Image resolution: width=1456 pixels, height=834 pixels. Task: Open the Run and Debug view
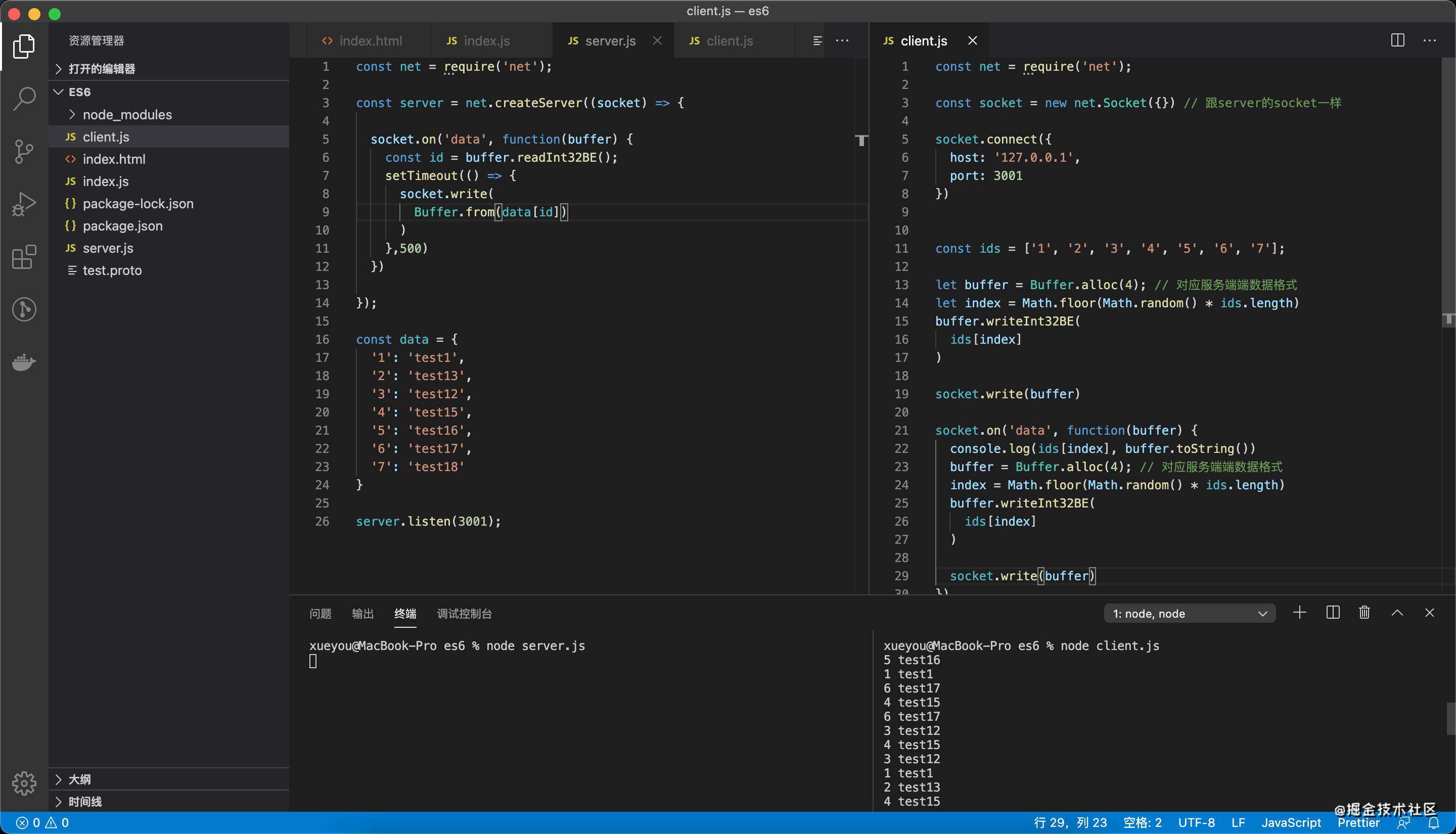[x=23, y=204]
